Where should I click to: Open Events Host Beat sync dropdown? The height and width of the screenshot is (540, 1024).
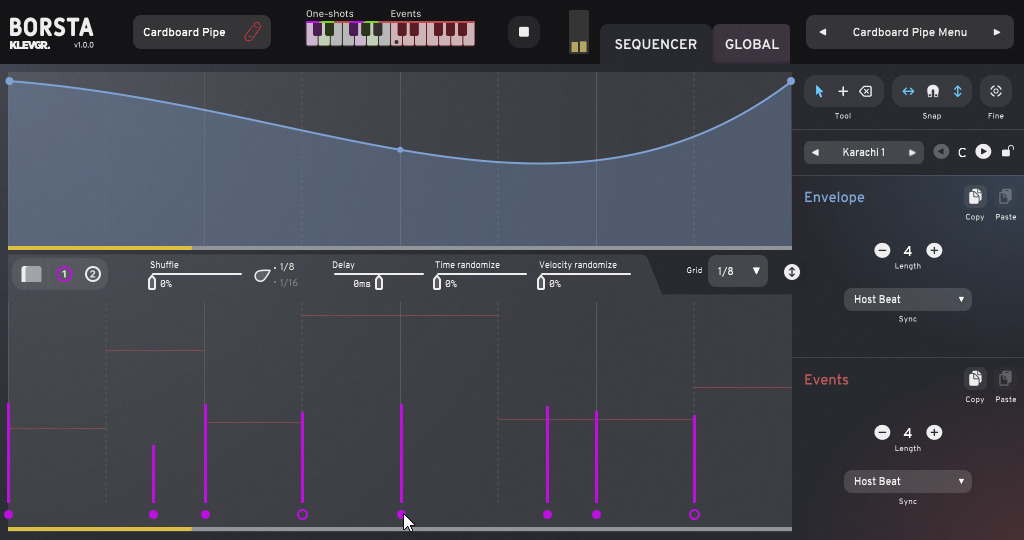point(908,481)
